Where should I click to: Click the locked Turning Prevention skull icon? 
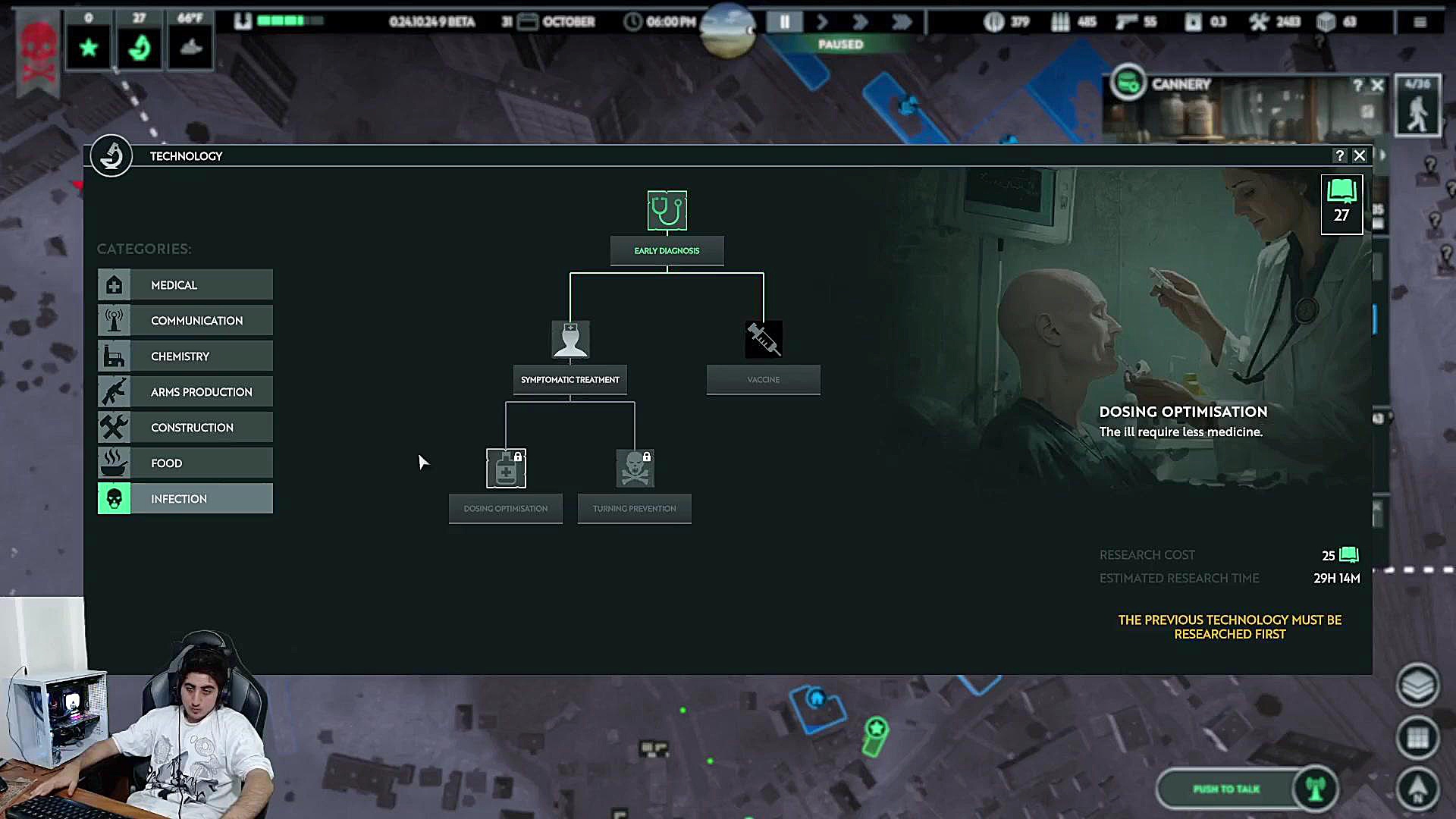pos(635,468)
